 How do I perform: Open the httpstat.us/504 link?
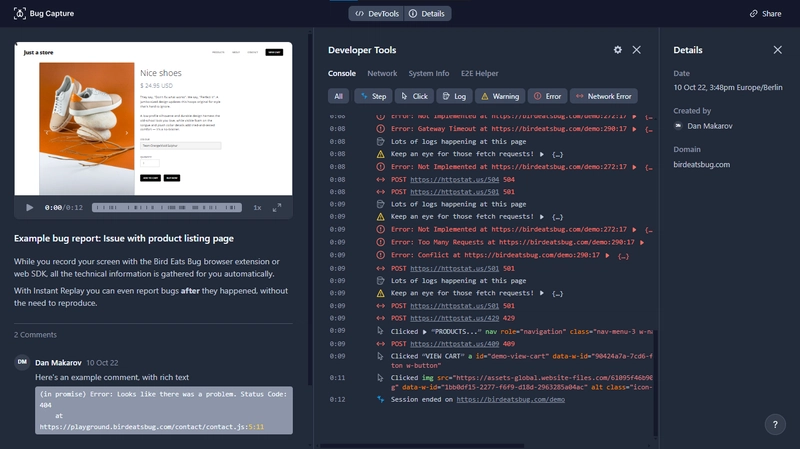click(455, 180)
